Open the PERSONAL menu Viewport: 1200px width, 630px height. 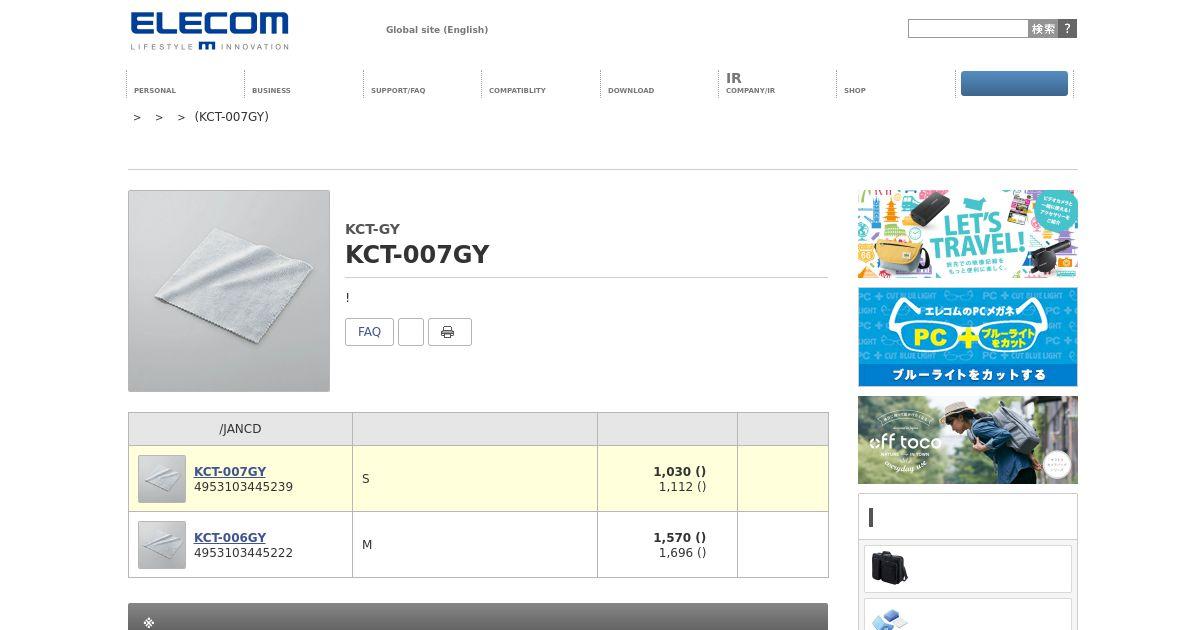[155, 90]
